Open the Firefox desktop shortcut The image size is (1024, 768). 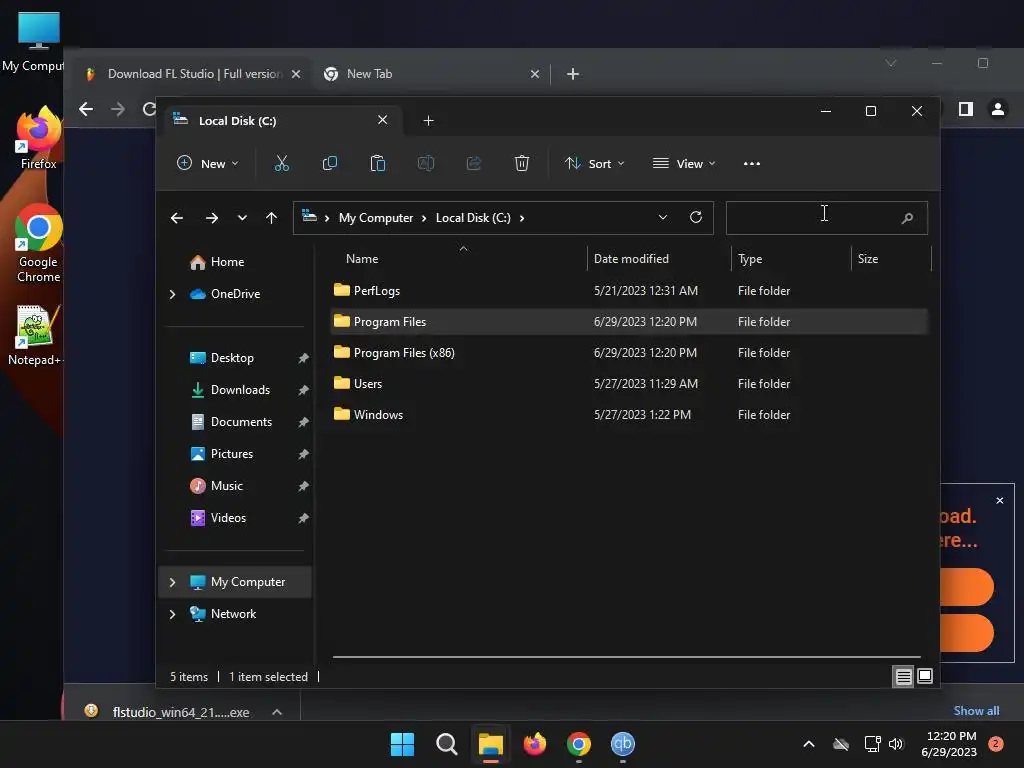click(39, 138)
